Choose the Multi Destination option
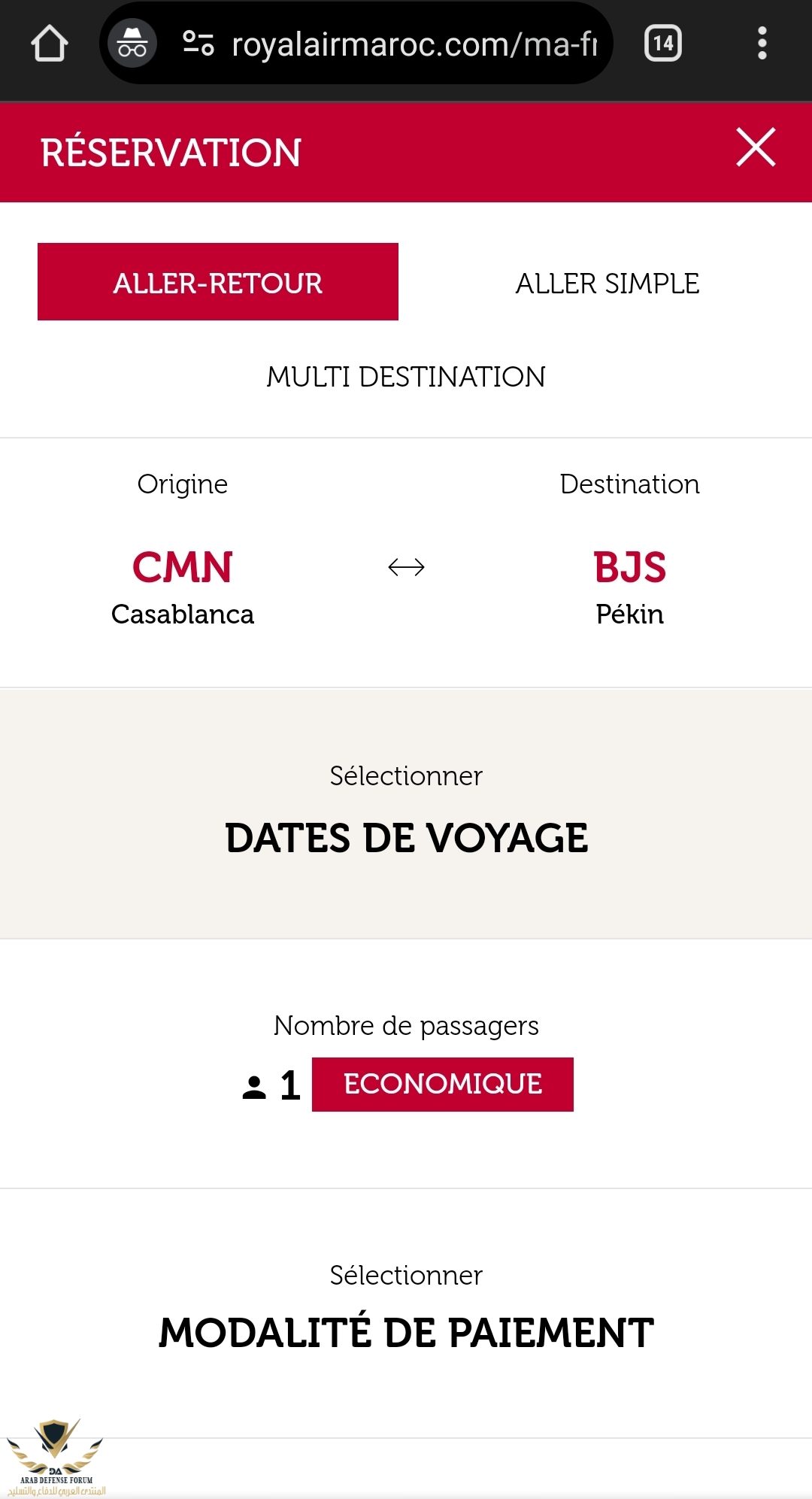 (406, 377)
